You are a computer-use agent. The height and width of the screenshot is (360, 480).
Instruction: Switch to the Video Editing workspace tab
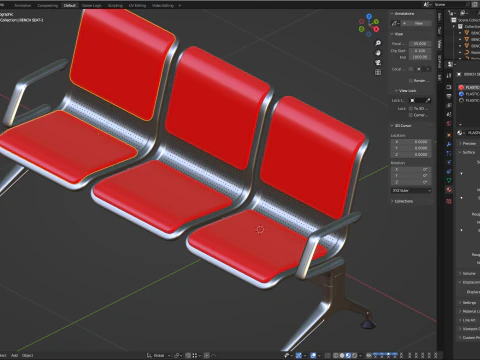(x=163, y=5)
